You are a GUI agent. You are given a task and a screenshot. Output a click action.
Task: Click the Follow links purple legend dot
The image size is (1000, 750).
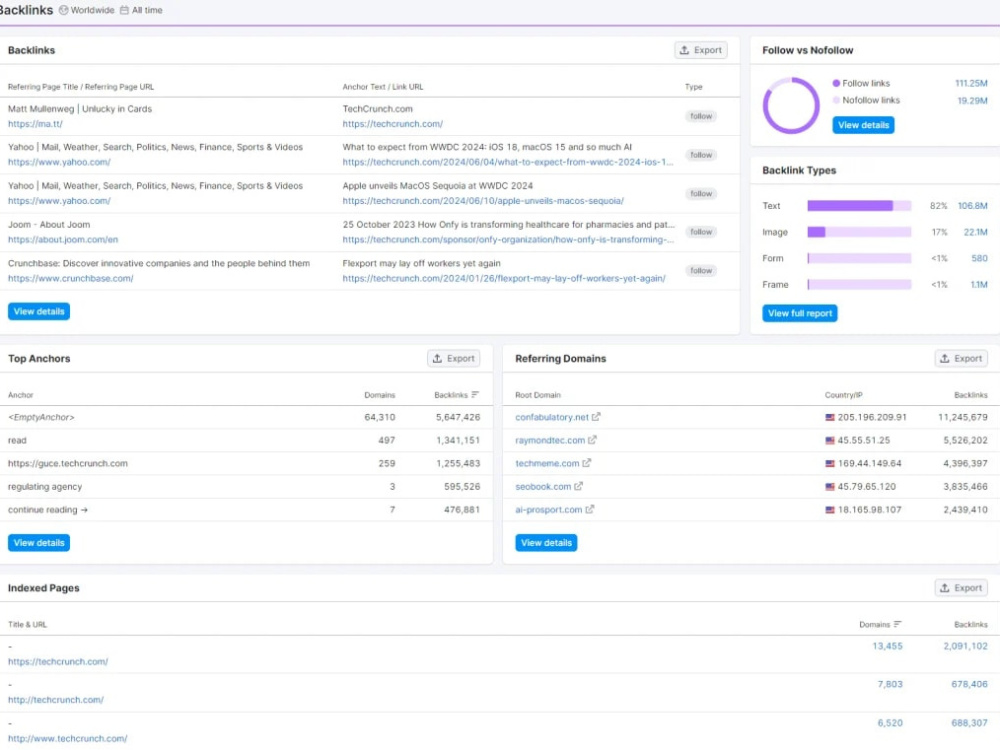click(x=836, y=84)
